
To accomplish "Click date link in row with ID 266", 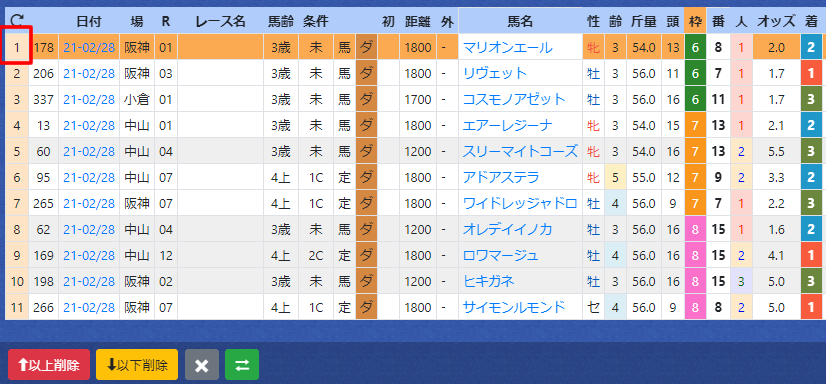I will pyautogui.click(x=89, y=307).
